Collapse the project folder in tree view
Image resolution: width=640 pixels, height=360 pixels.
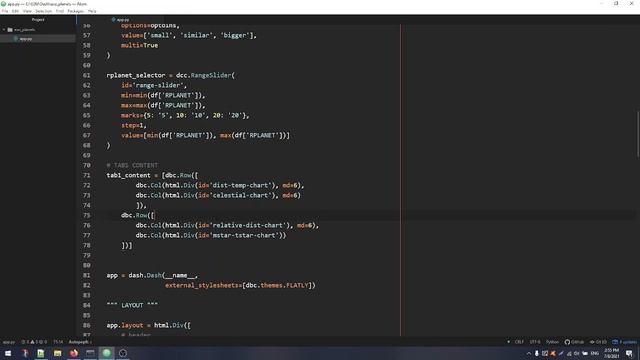pyautogui.click(x=4, y=30)
